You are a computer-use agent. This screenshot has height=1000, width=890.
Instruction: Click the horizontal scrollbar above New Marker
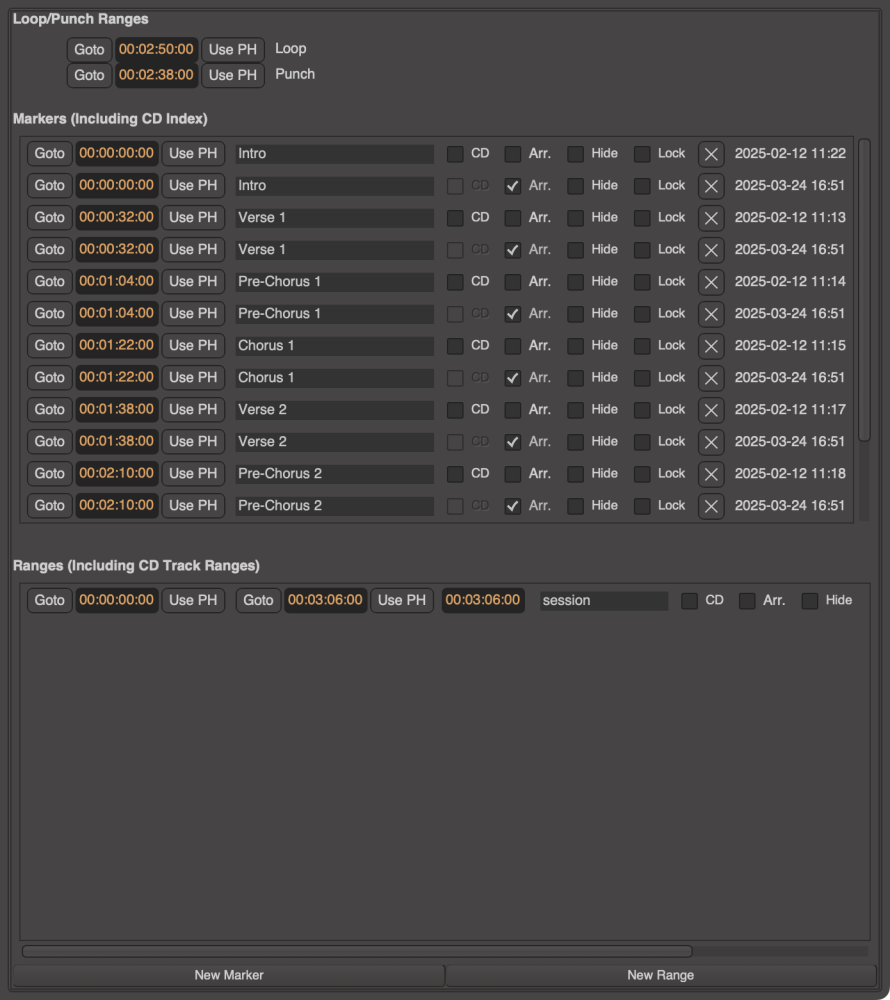(357, 952)
